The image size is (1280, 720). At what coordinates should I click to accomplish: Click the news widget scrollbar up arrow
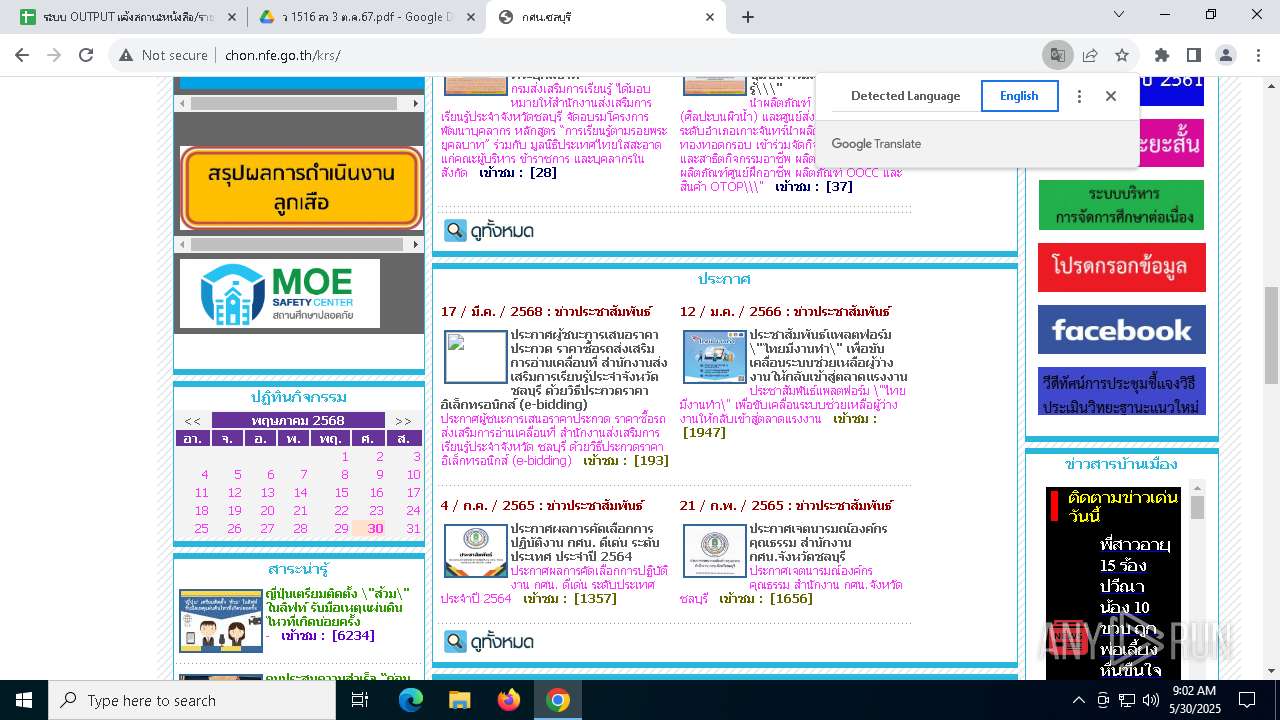(x=1197, y=487)
